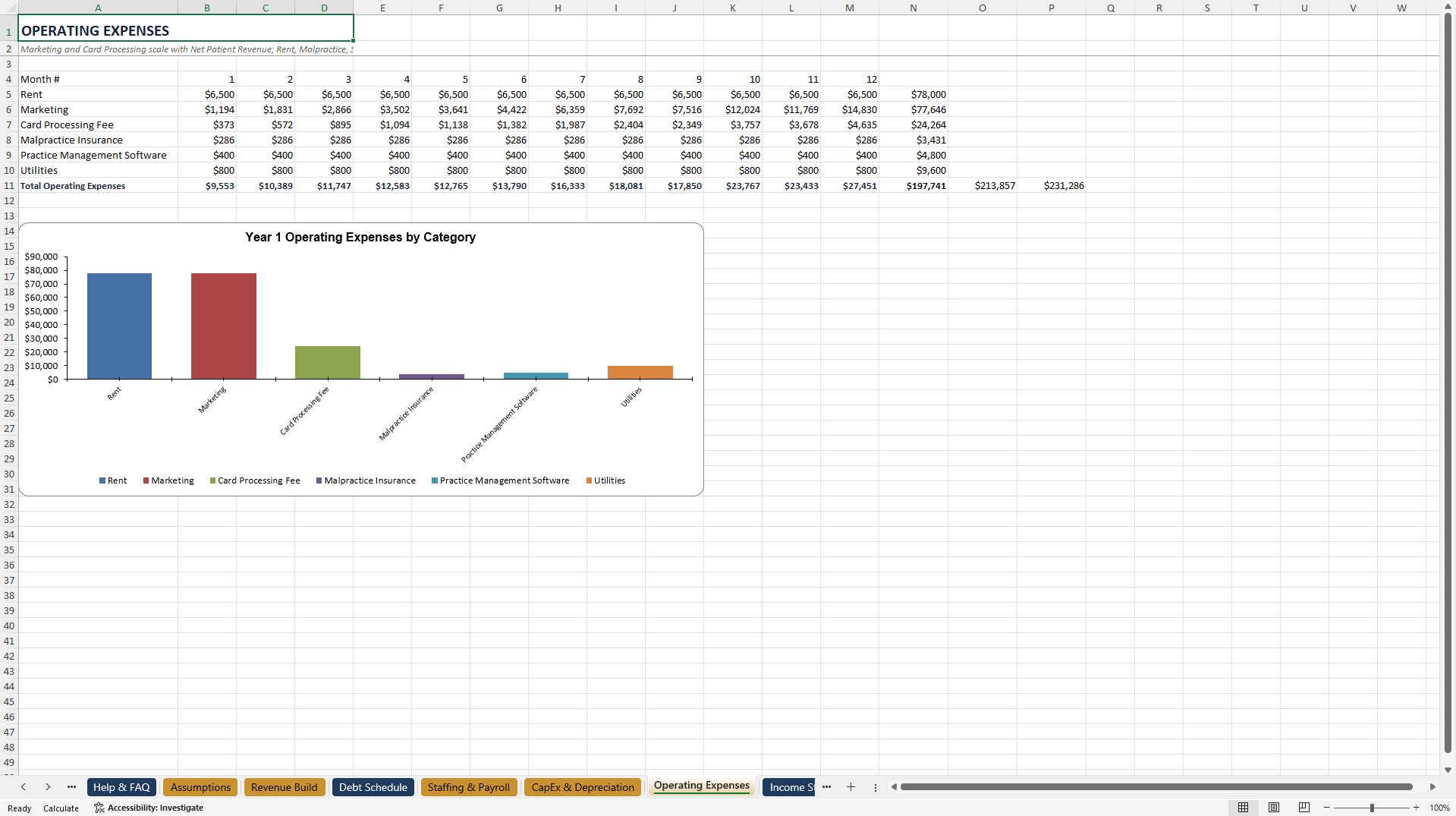Switch to Page Break Preview
The height and width of the screenshot is (816, 1456).
1303,808
